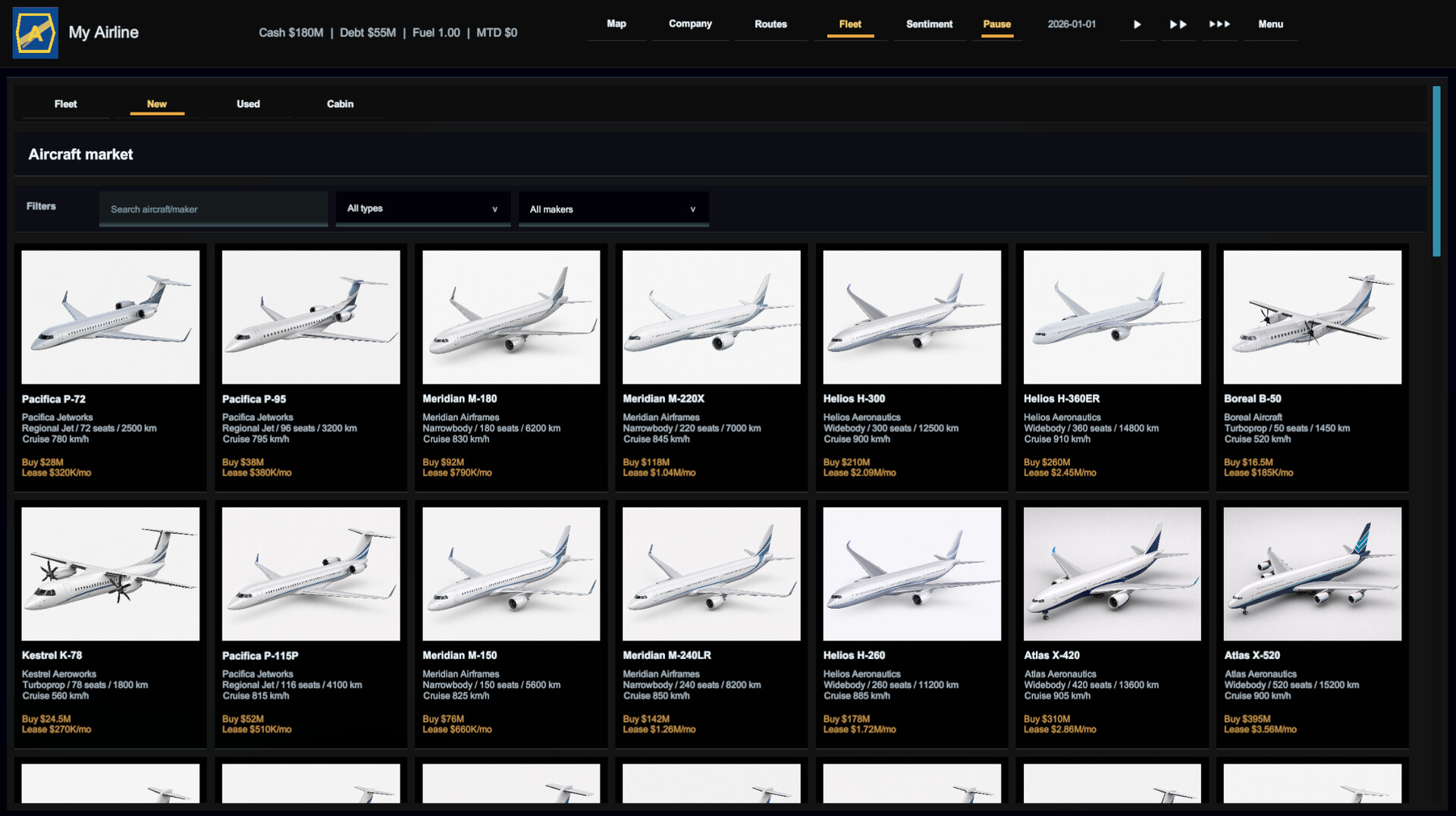
Task: Open the Map tab
Action: pos(617,24)
